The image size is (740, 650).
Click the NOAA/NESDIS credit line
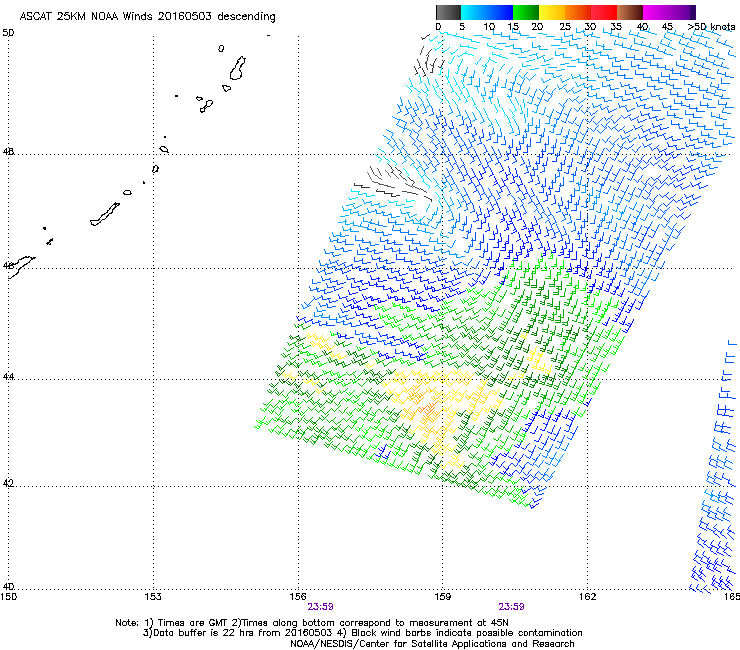pos(432,644)
